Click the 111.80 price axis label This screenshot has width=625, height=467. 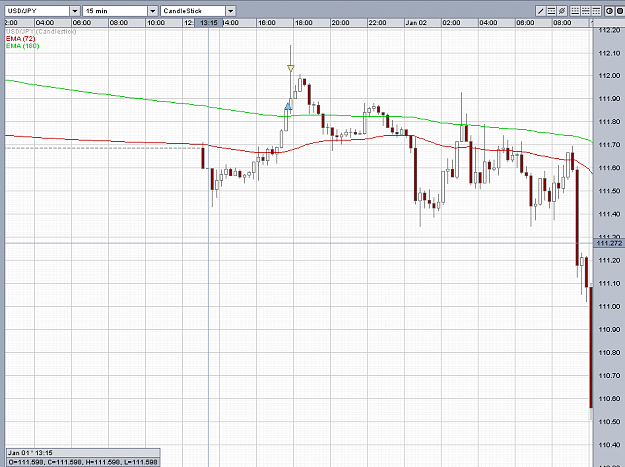tap(610, 122)
